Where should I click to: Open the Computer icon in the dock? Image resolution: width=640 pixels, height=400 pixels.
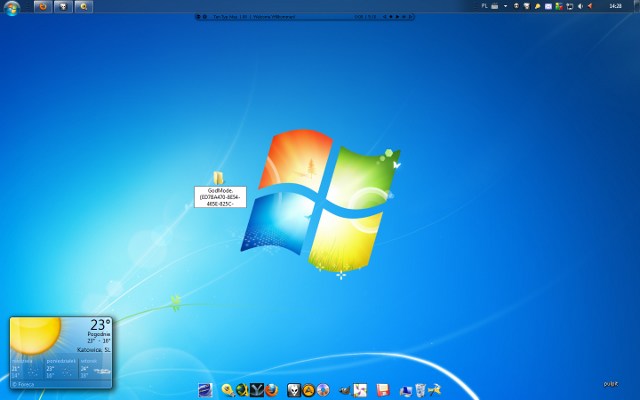405,390
